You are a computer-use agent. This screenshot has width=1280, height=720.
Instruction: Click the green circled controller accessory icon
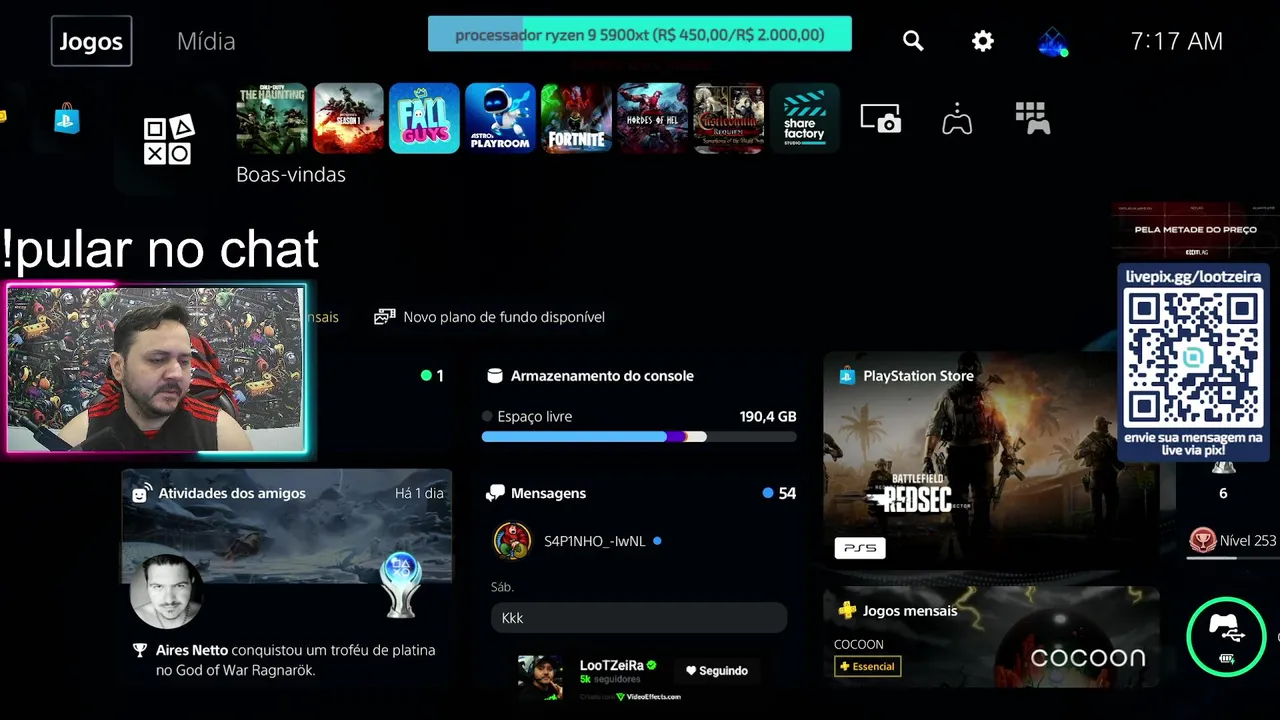tap(1226, 637)
